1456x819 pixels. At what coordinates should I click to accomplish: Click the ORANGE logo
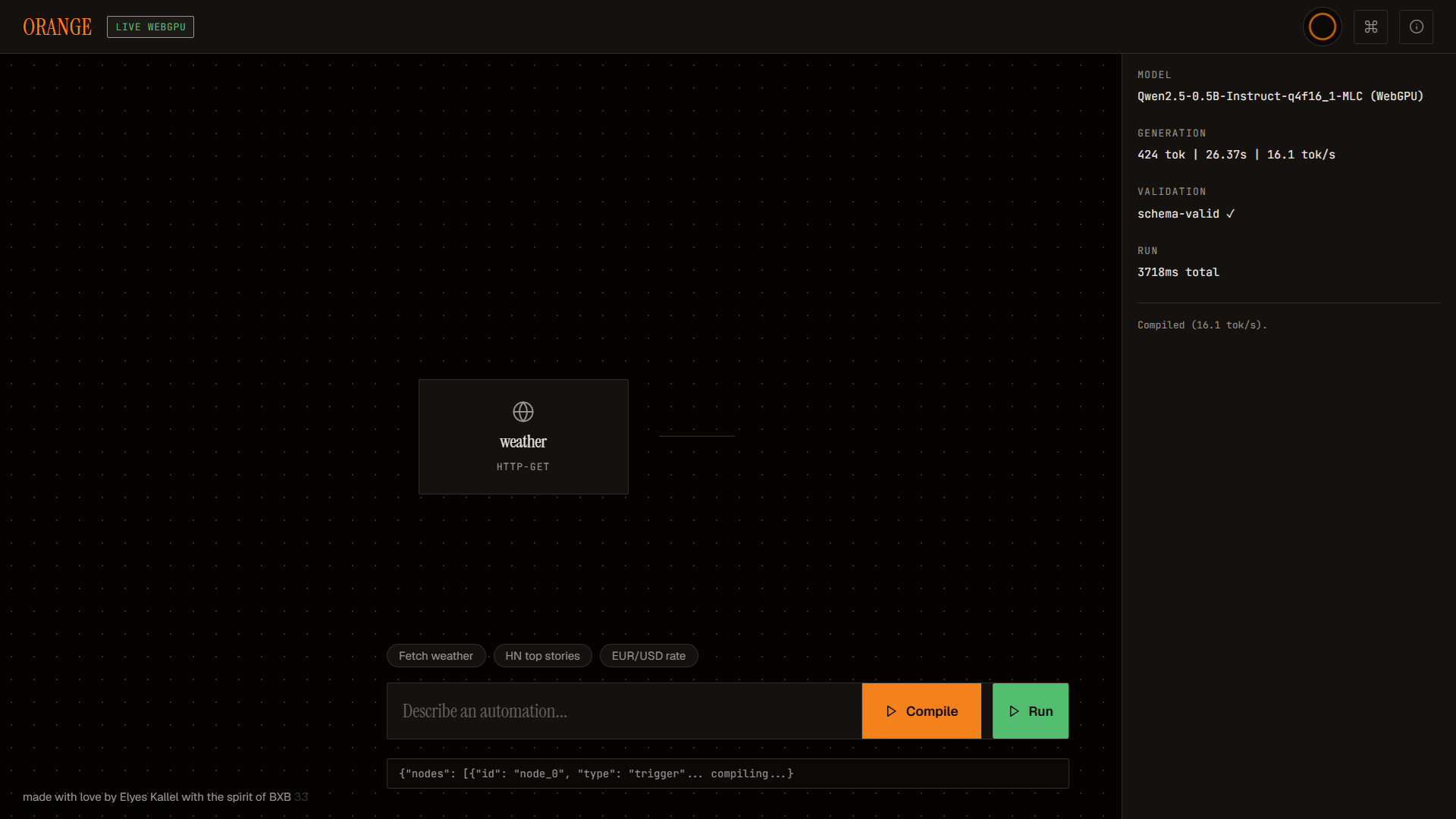tap(58, 27)
